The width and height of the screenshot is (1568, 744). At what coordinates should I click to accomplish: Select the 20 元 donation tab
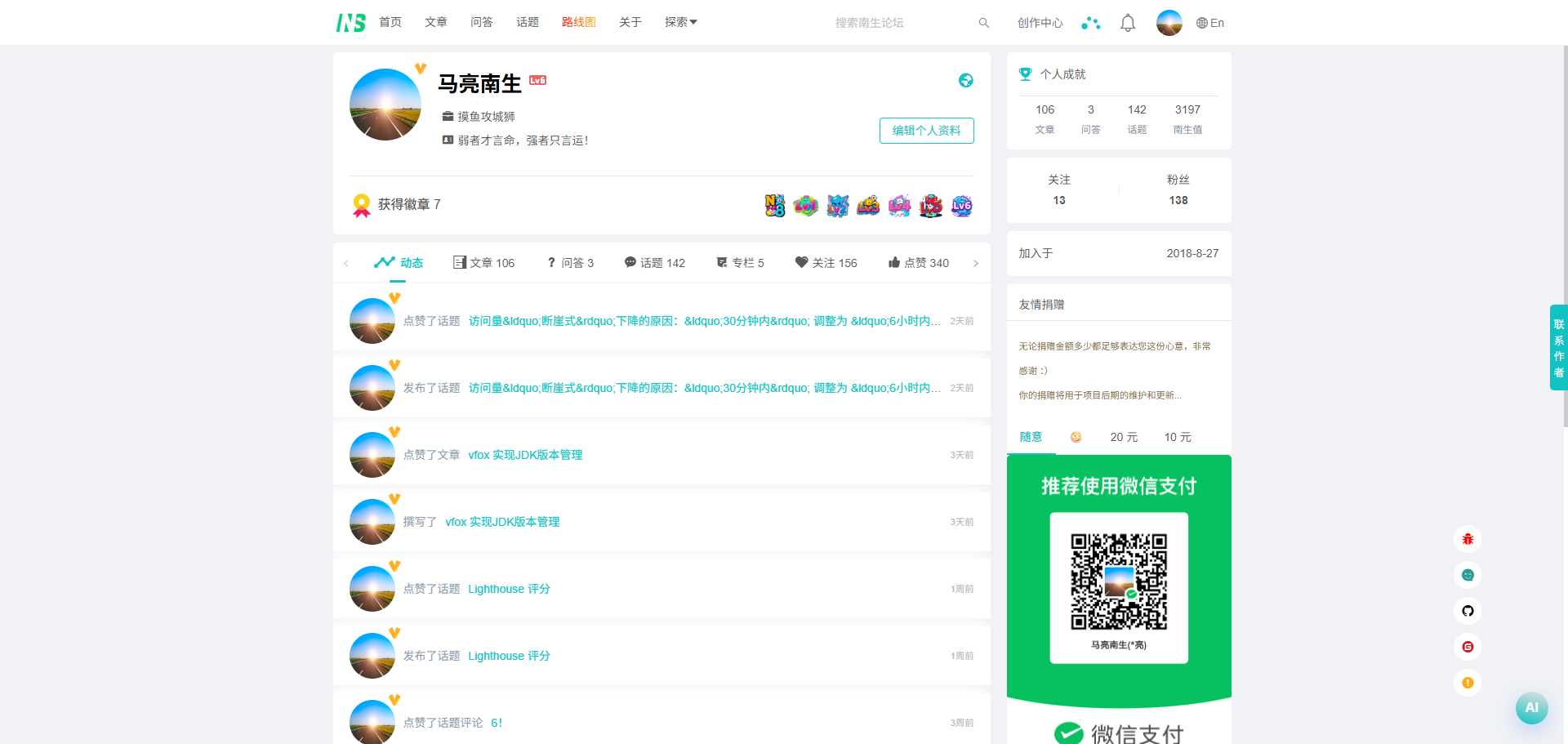point(1124,437)
